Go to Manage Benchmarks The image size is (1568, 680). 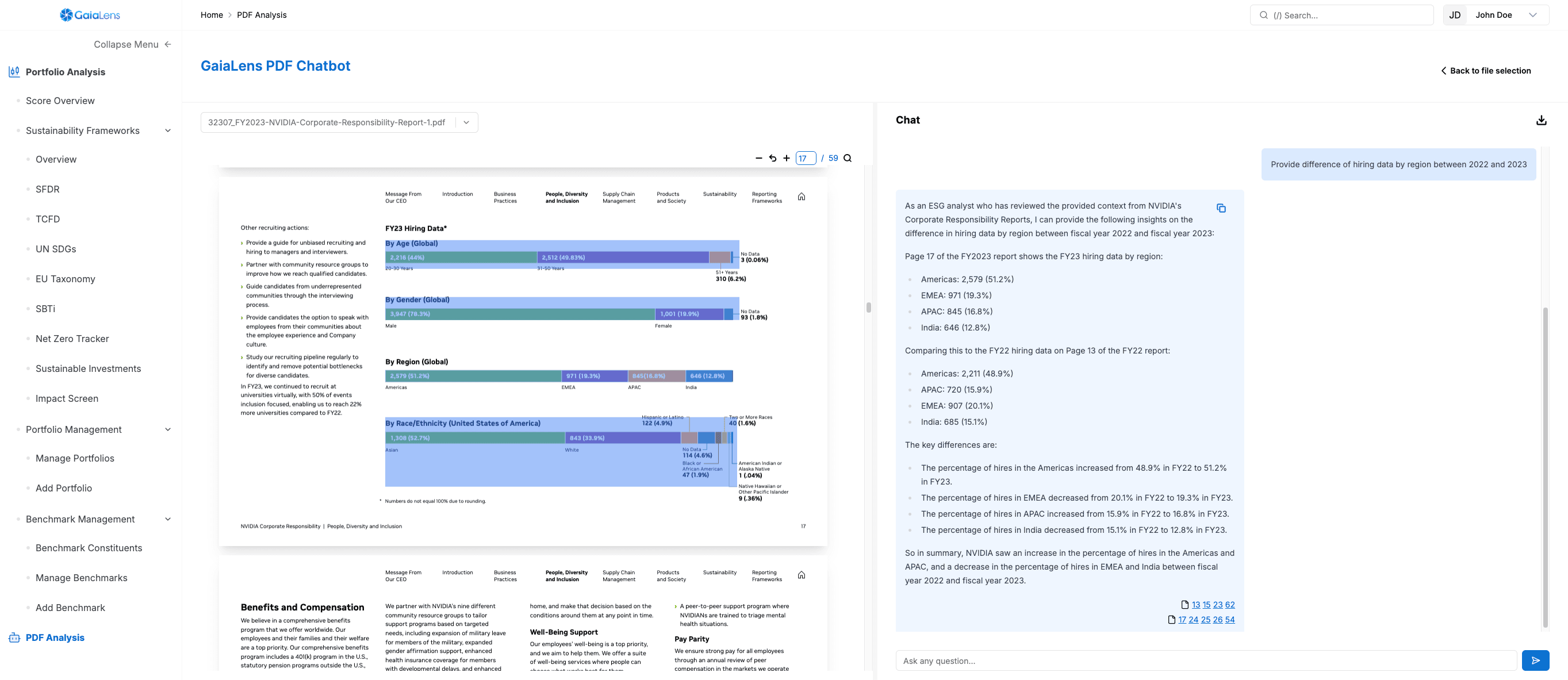click(82, 578)
